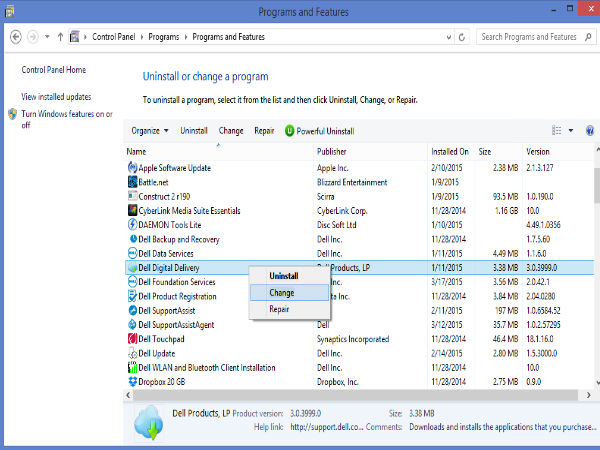Click the Dell Touchpad red icon
This screenshot has width=600, height=450.
tap(132, 339)
